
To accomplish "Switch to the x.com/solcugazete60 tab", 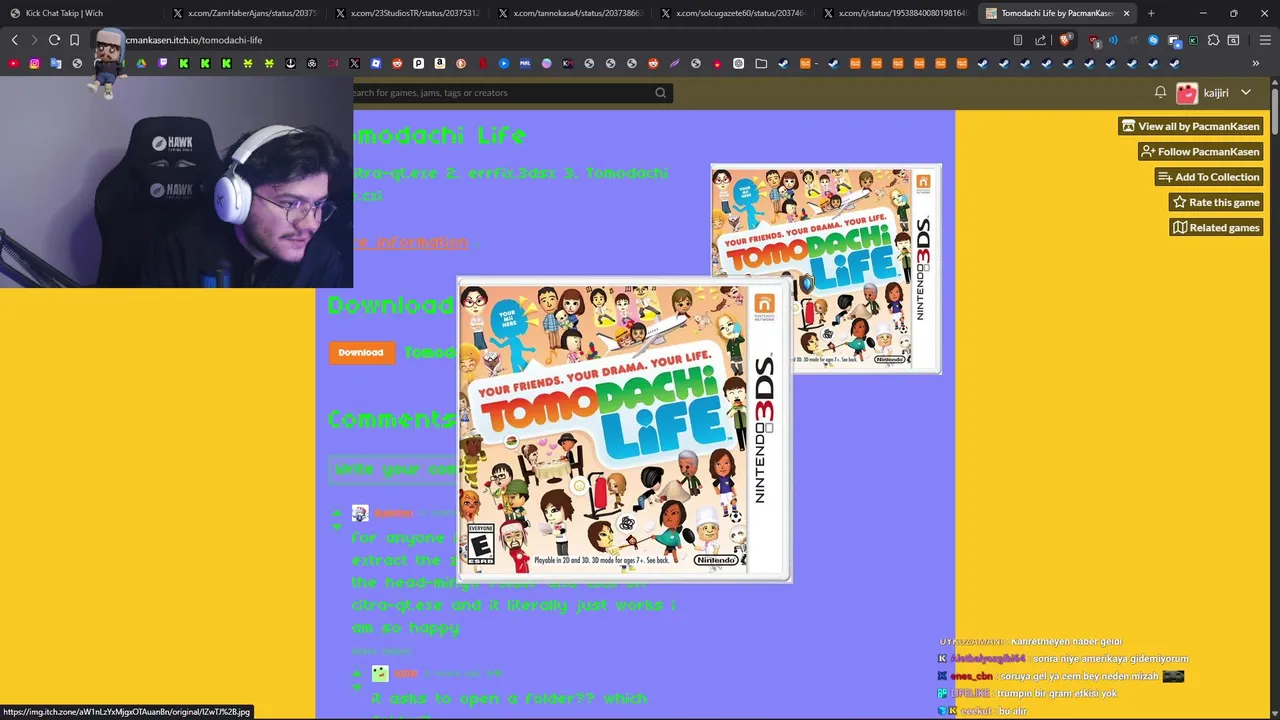I will (732, 13).
